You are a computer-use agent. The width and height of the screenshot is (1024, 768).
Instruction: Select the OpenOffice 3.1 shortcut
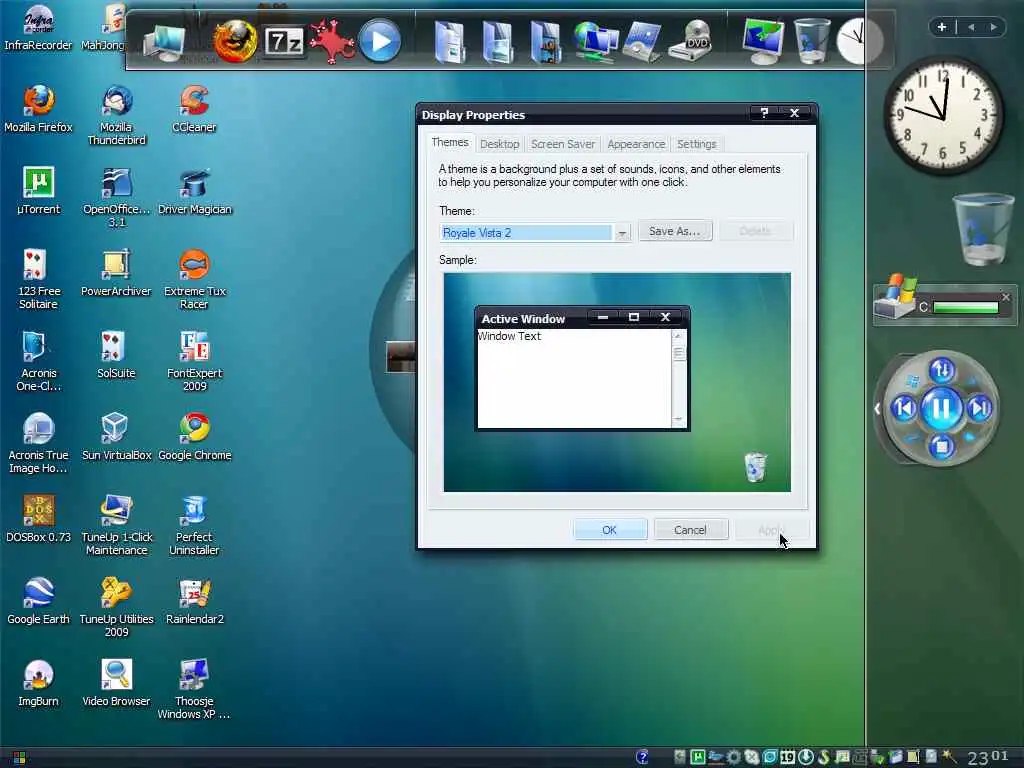(116, 197)
